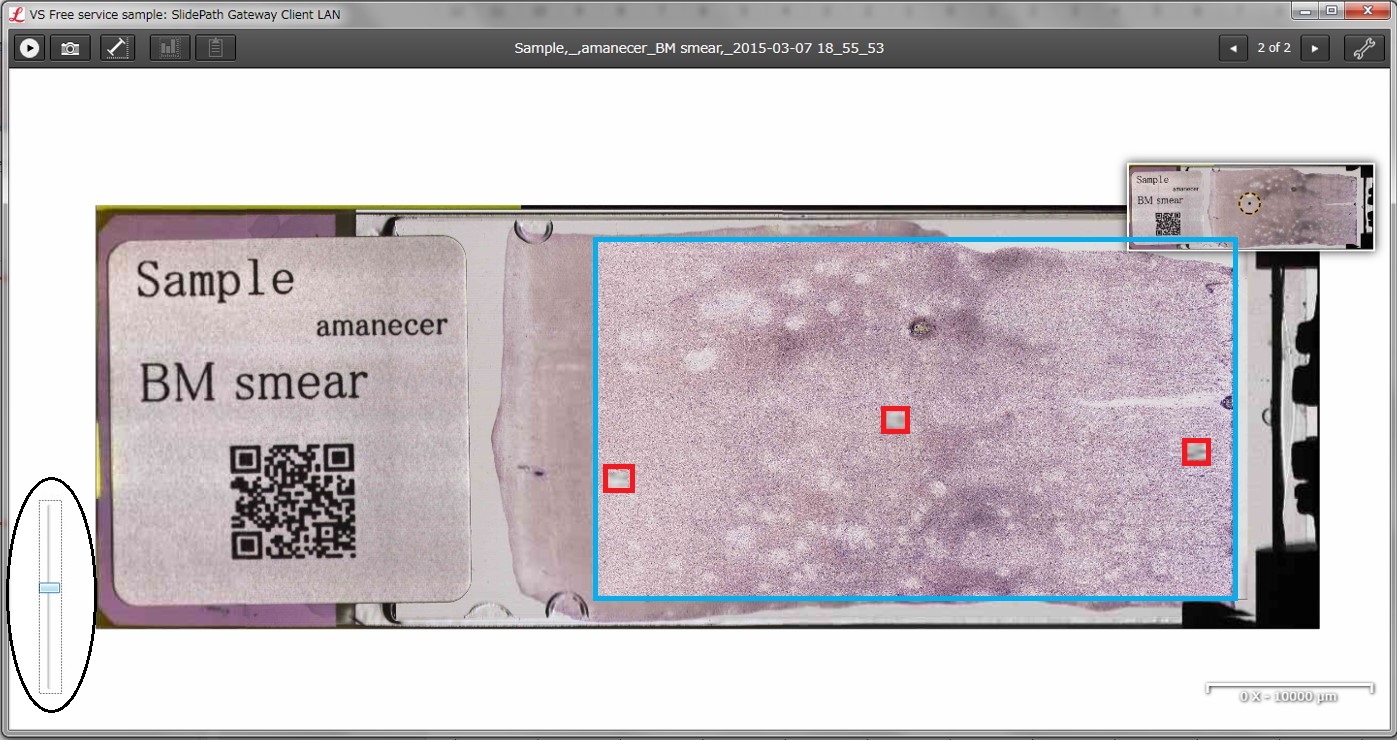
Task: Select the measurement ruler tool
Action: click(x=116, y=48)
